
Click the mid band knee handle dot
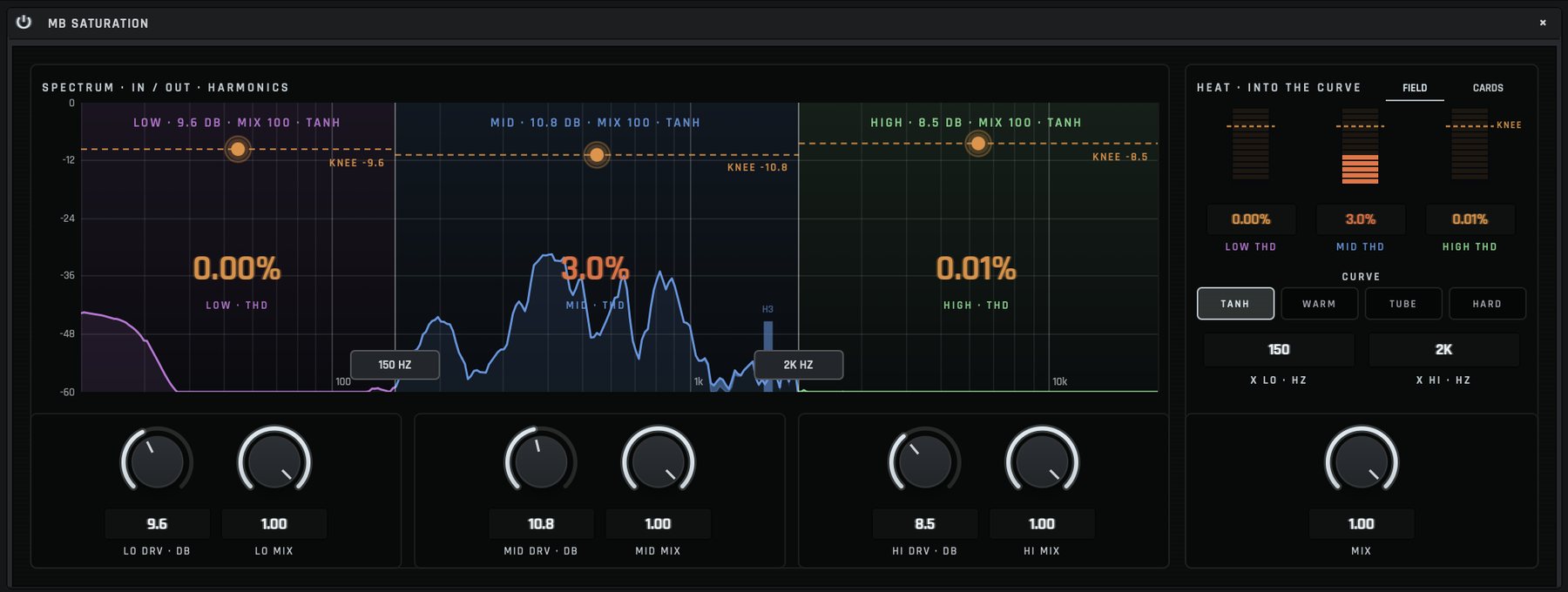tap(597, 155)
